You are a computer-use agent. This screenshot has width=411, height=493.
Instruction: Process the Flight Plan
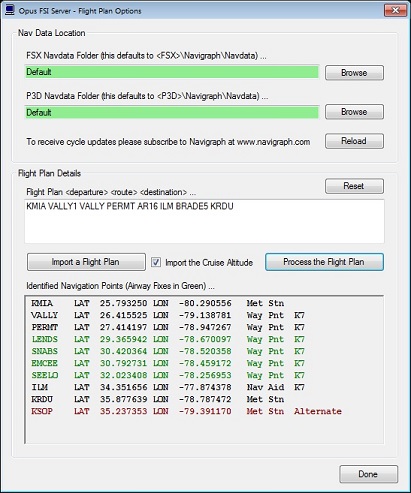tap(324, 262)
